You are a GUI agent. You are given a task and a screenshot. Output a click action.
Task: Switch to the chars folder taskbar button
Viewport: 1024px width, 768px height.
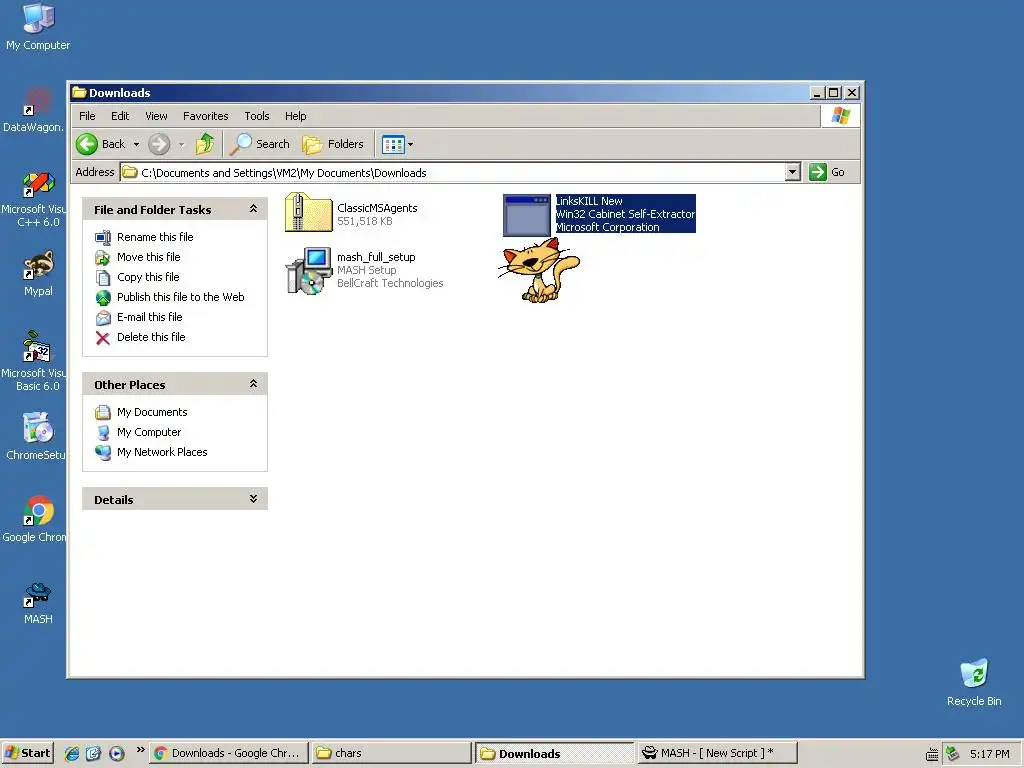pos(391,753)
